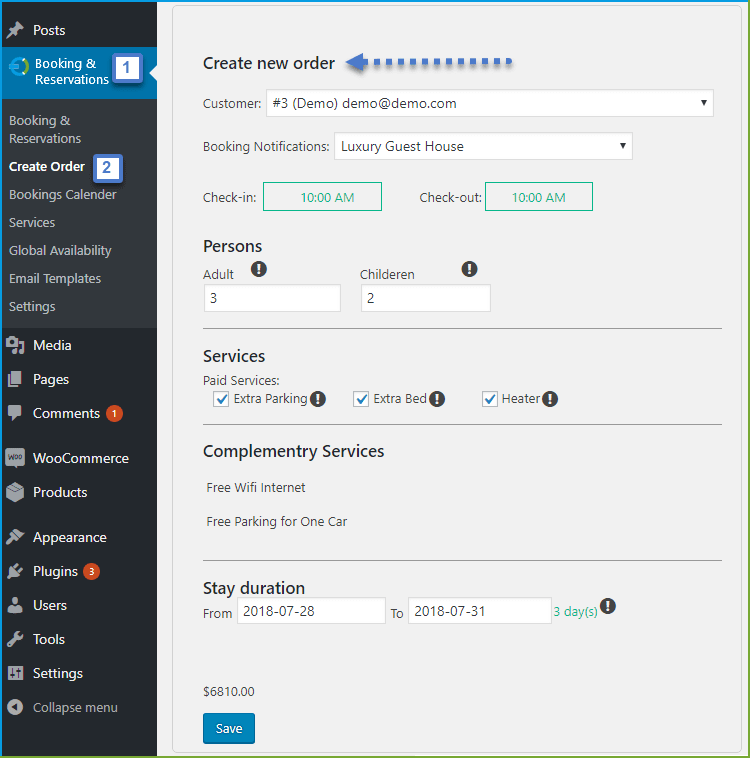Click the $6810.00 total price
This screenshot has width=750, height=758.
[229, 691]
